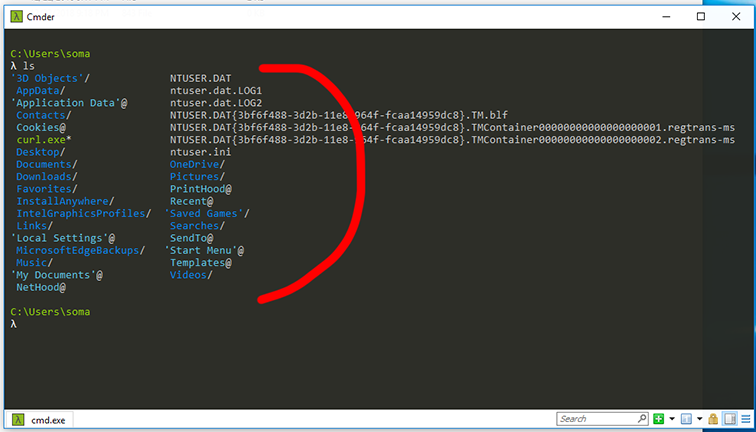Click the Links folder entry
The height and width of the screenshot is (432, 756).
(35, 226)
